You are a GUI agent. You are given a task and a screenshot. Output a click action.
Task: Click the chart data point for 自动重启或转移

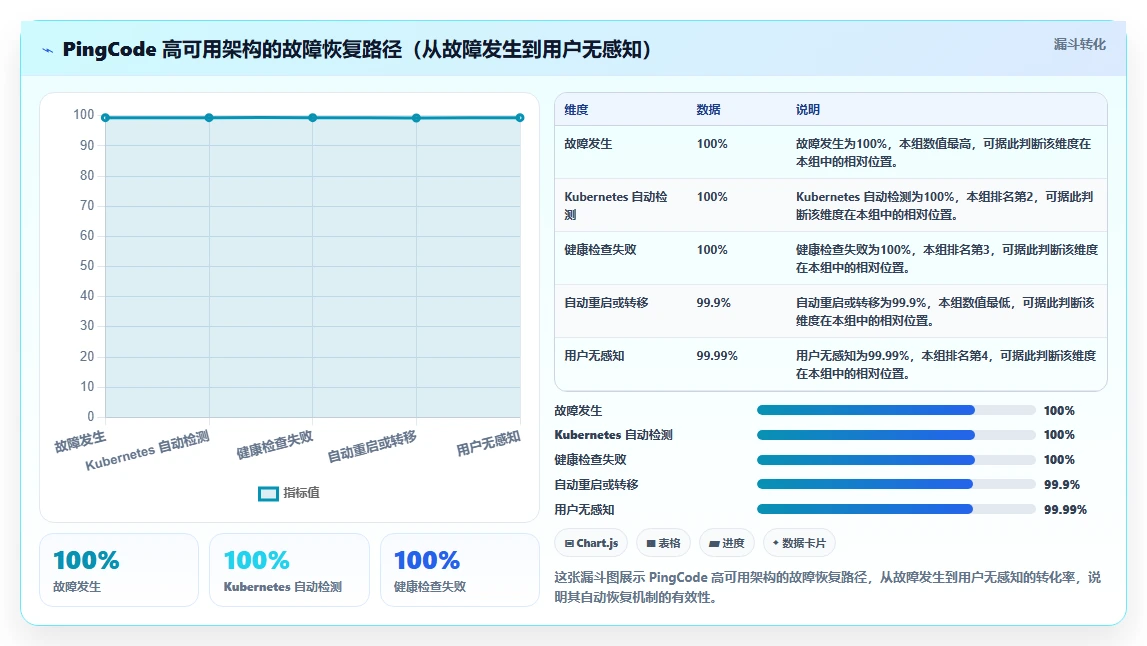(x=416, y=118)
